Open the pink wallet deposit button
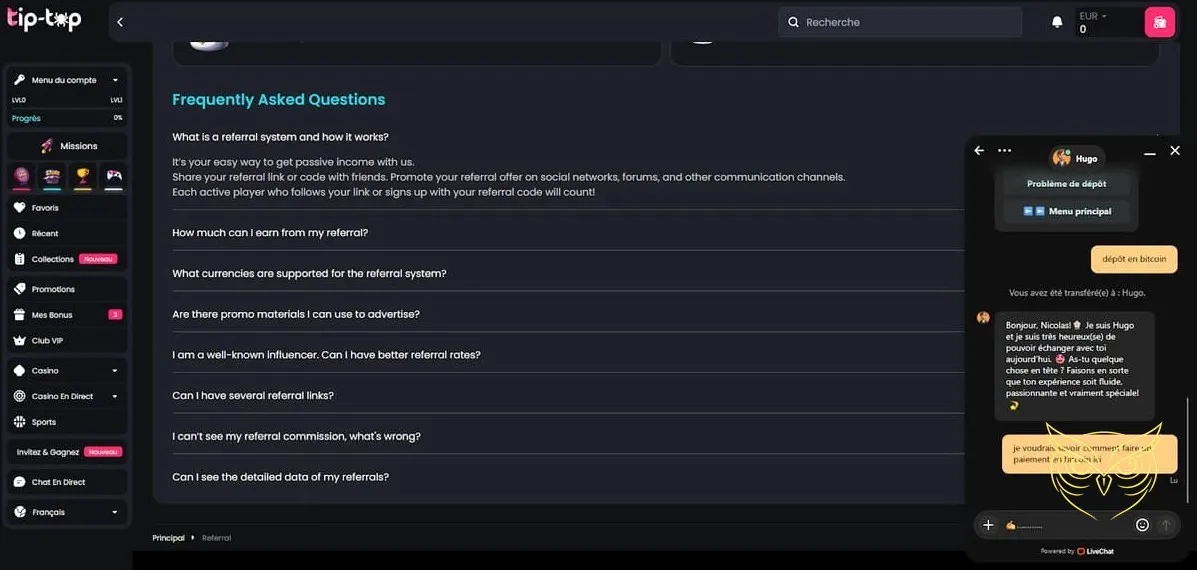The height and width of the screenshot is (570, 1197). pos(1159,22)
